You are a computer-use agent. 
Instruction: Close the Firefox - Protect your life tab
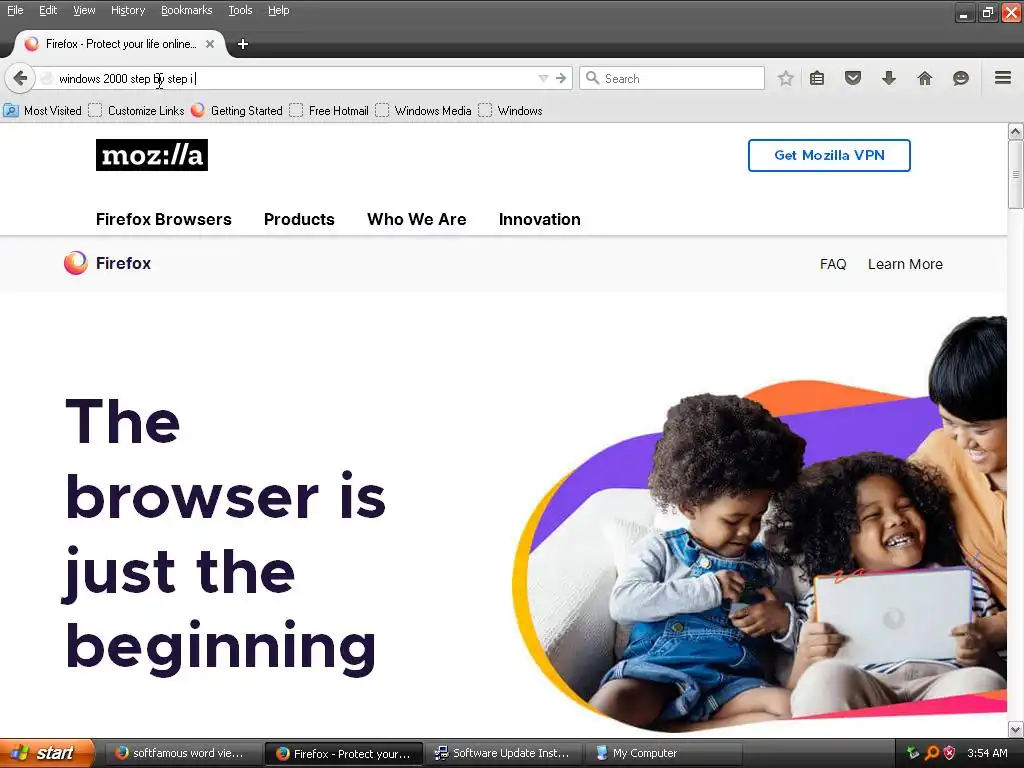210,44
